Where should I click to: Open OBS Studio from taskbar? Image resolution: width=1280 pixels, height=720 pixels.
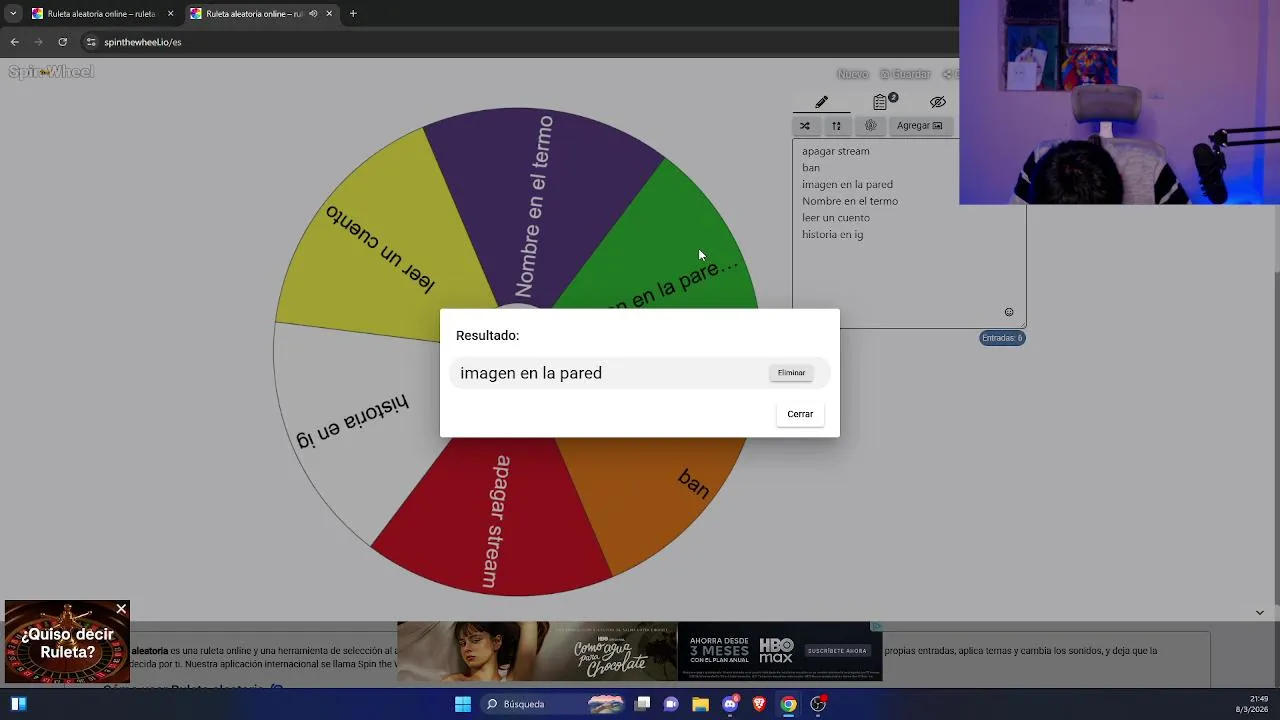818,704
